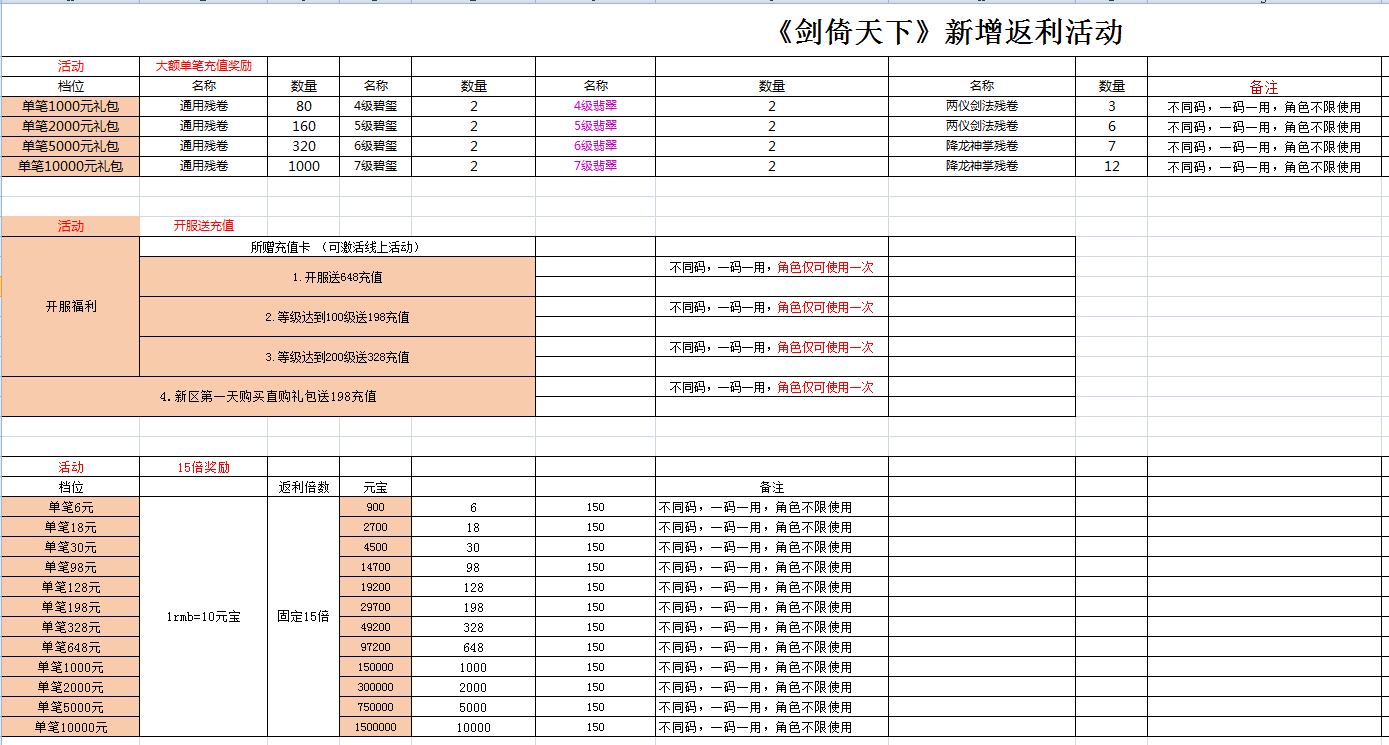Select the 元宝 value 1500000
This screenshot has width=1389, height=745.
(x=375, y=727)
